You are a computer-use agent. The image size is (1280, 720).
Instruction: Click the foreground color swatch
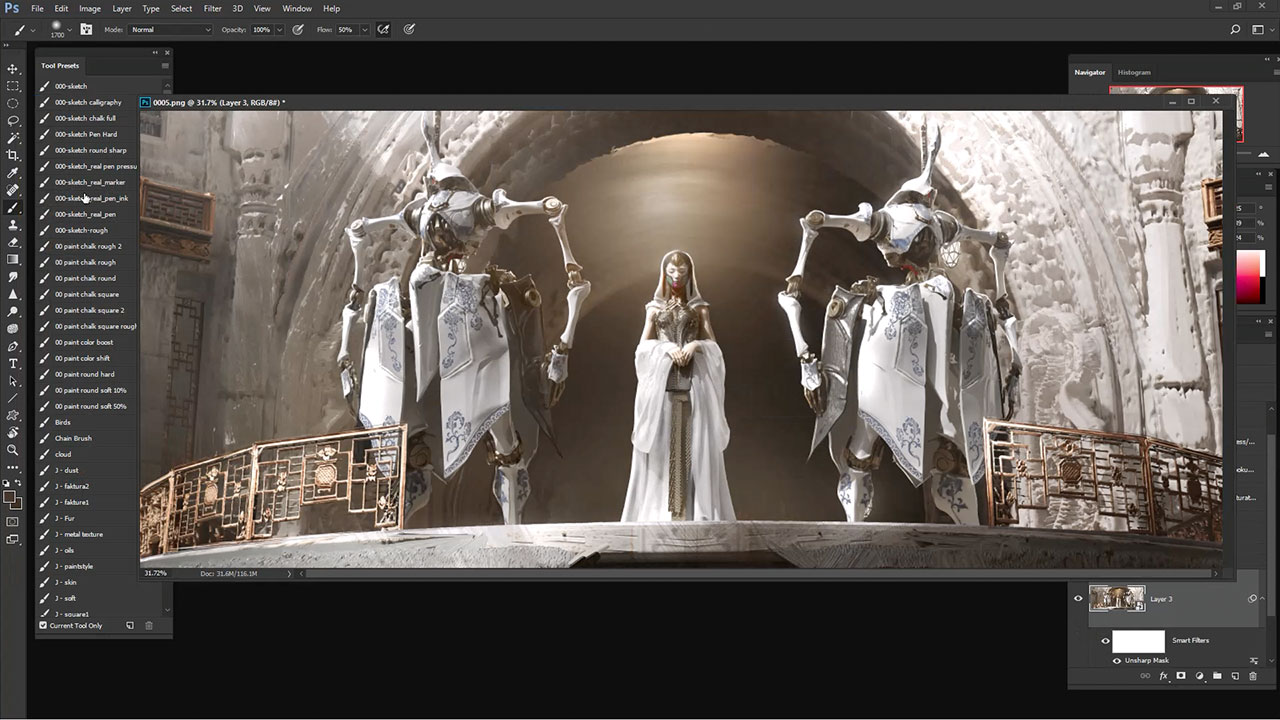[9, 496]
